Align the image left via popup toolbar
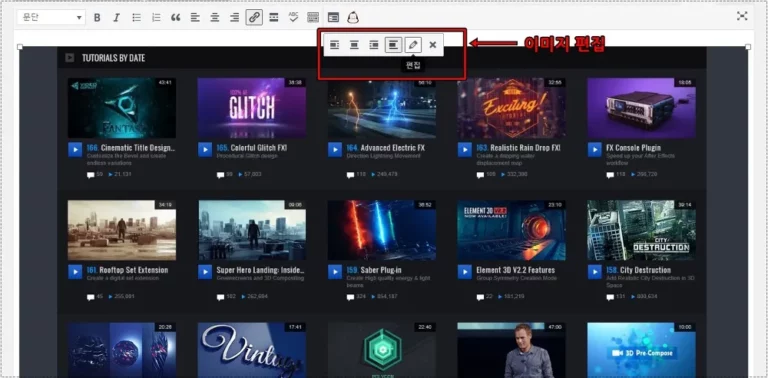 (x=335, y=45)
